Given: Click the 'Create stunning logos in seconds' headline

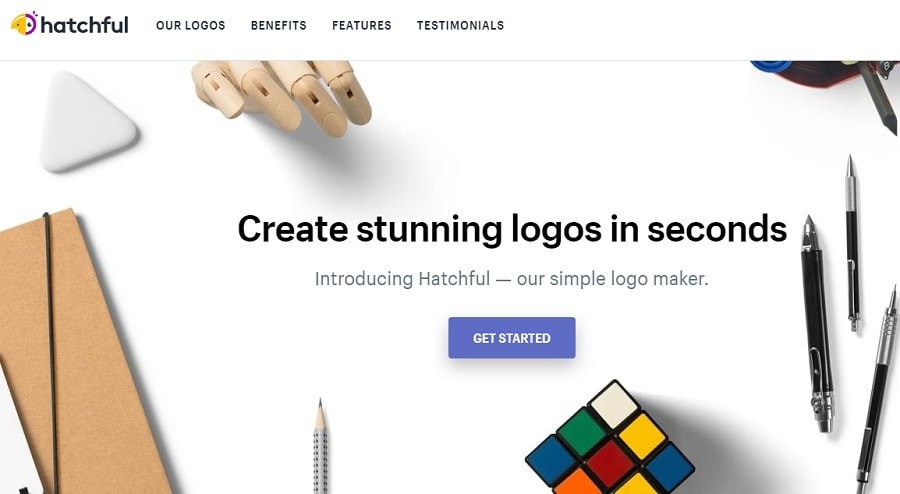Looking at the screenshot, I should (x=512, y=230).
